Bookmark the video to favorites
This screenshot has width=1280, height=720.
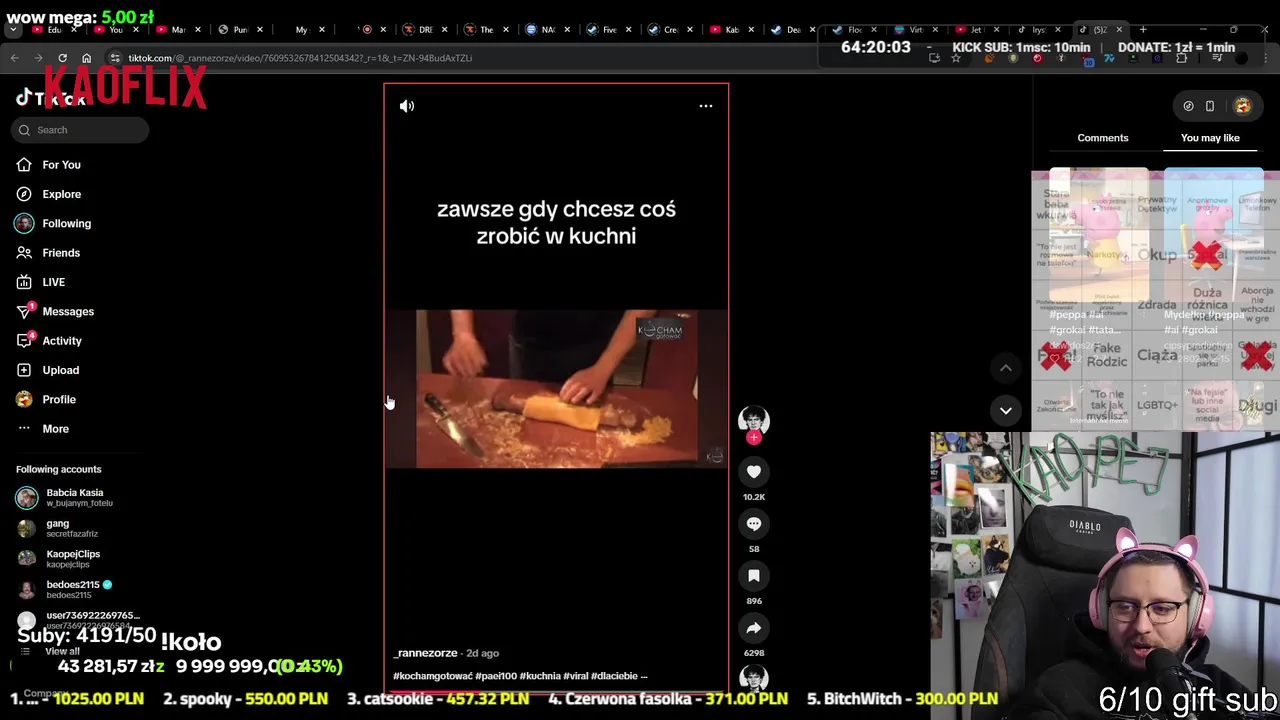pos(754,576)
